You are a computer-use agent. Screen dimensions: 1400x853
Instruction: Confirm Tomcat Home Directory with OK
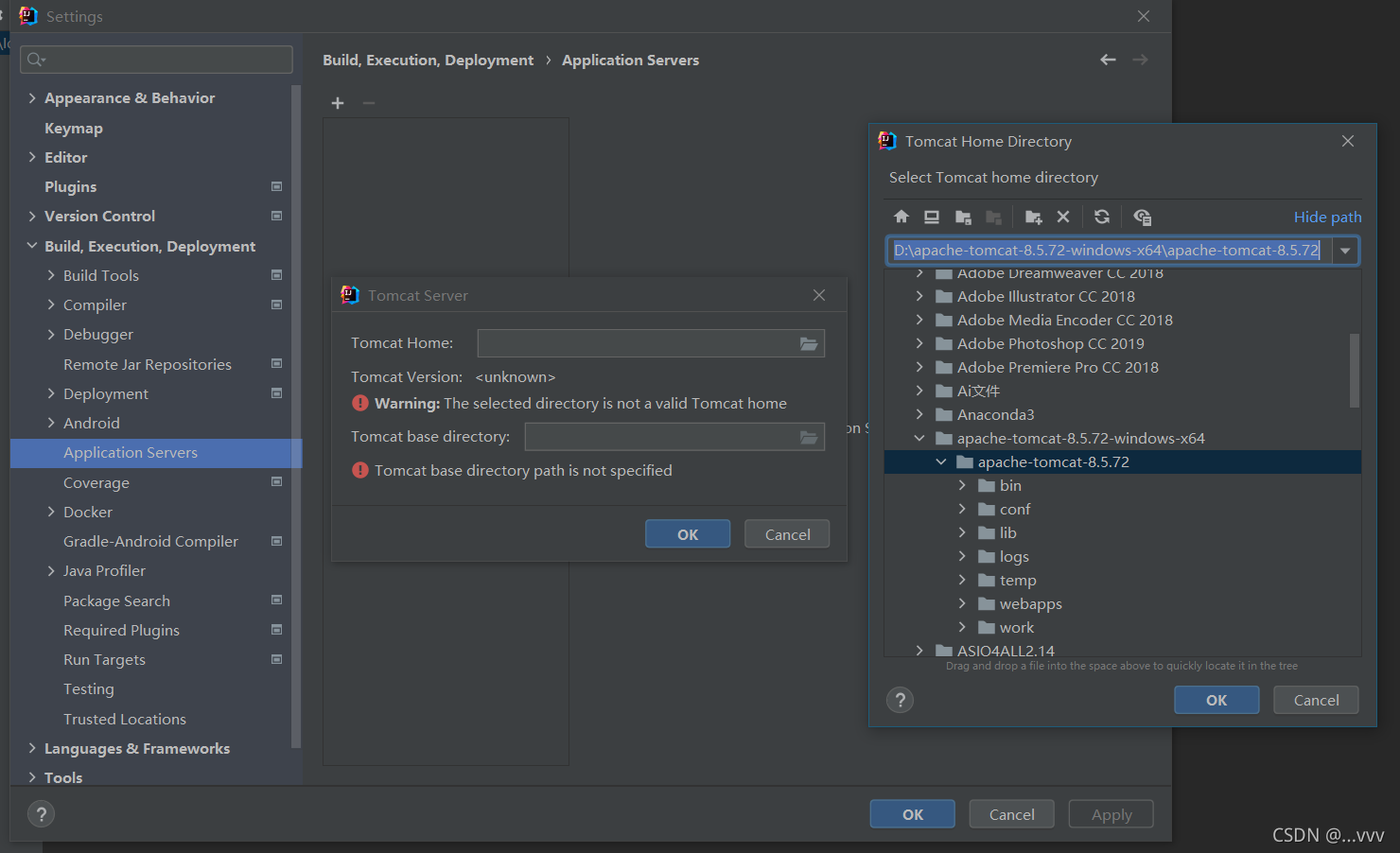1216,700
